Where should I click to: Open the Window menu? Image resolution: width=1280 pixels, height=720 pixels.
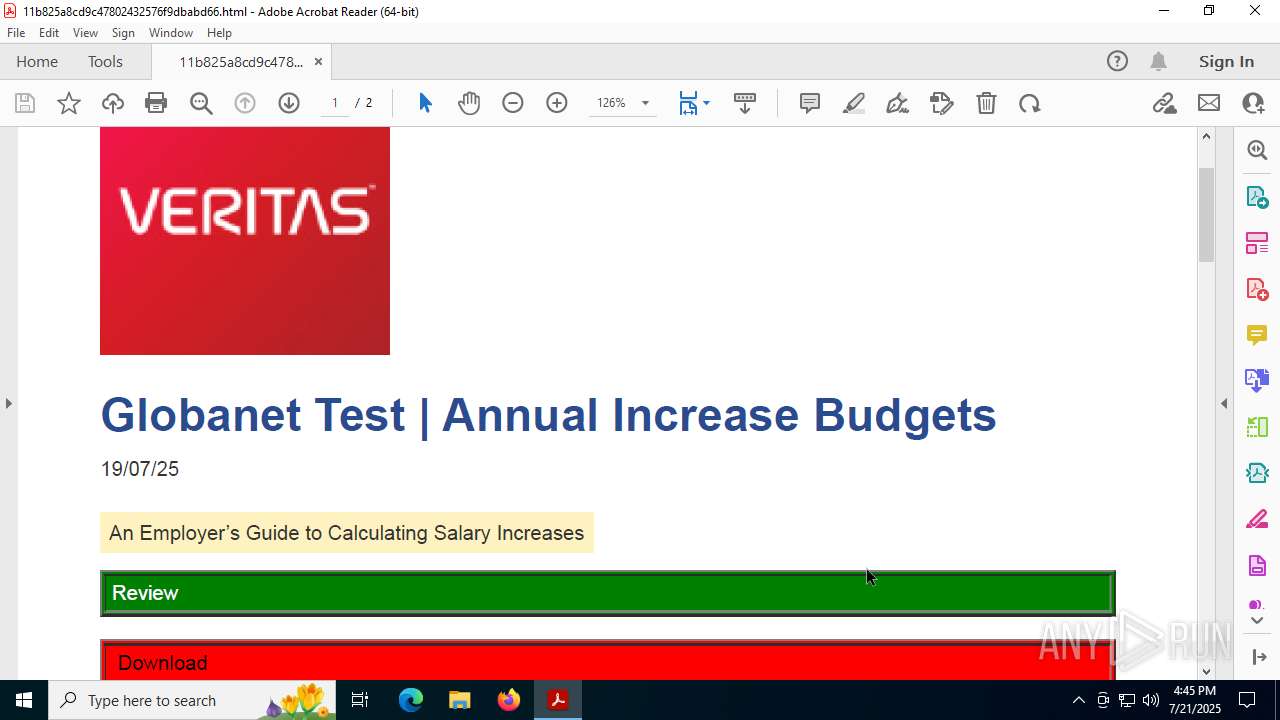pos(171,33)
